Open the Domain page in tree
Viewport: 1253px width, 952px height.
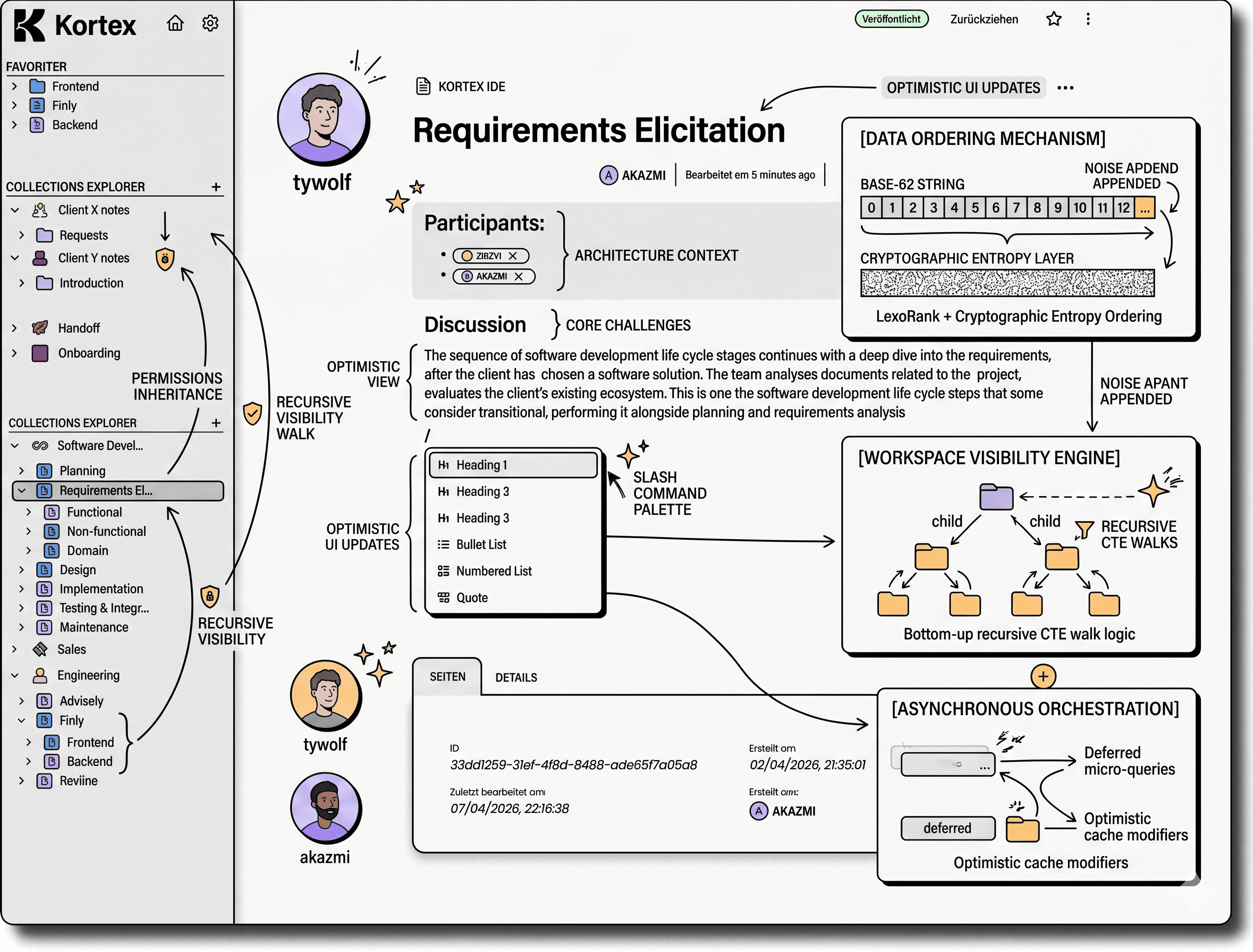click(87, 551)
